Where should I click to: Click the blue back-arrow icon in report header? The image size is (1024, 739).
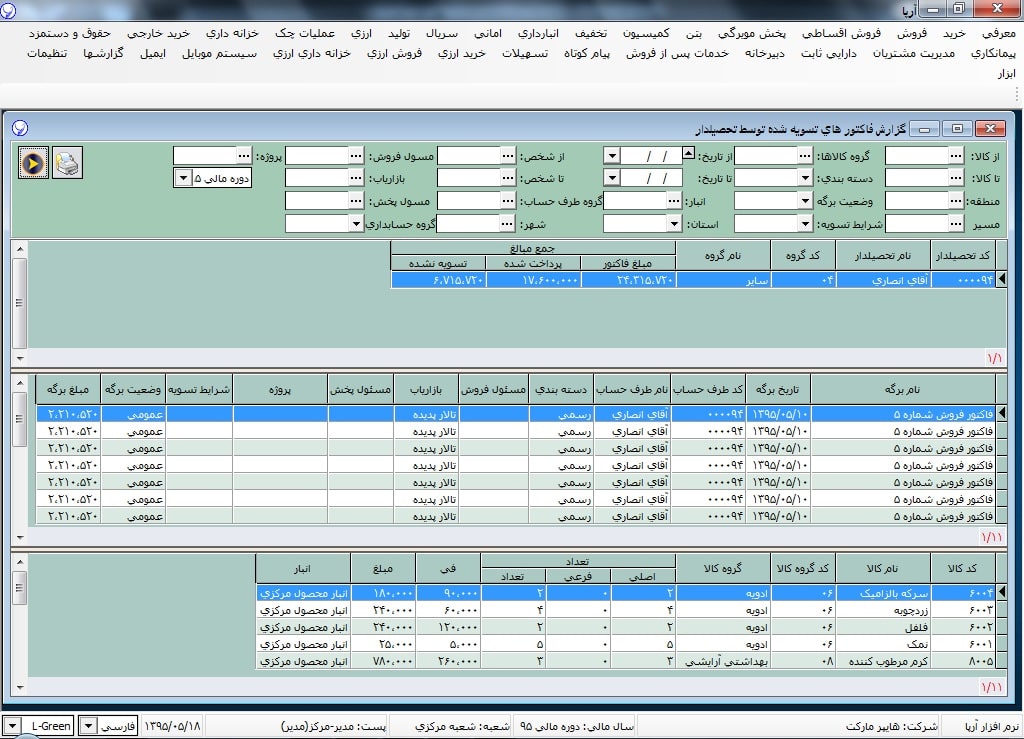point(19,129)
